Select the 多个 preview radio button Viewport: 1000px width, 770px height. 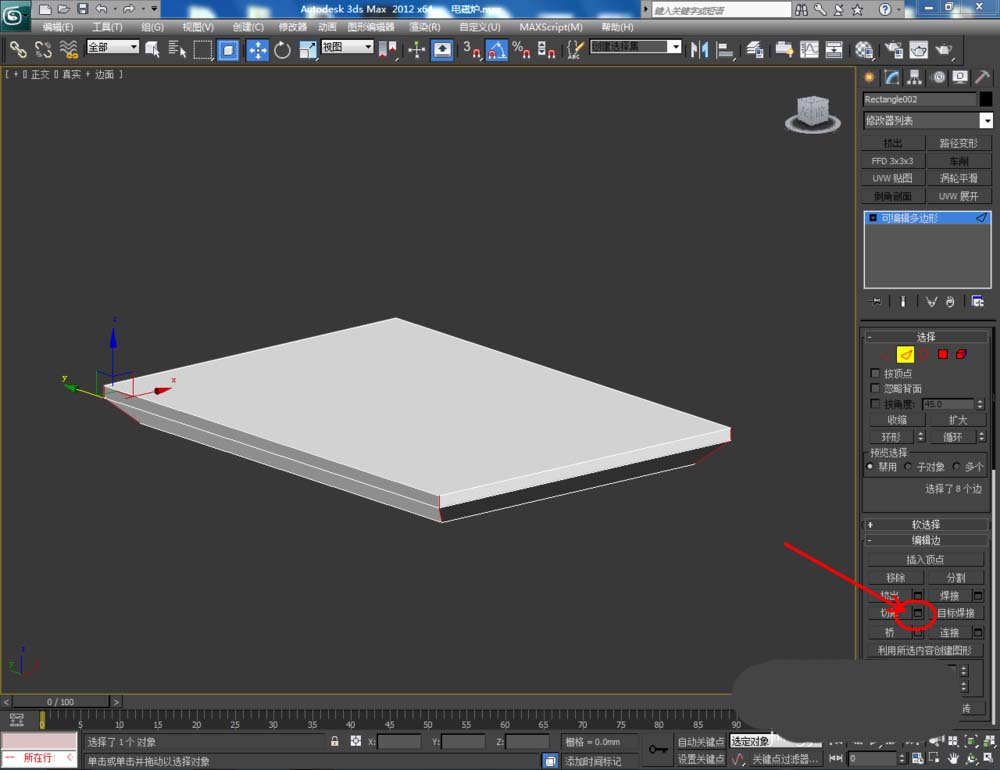pyautogui.click(x=955, y=466)
